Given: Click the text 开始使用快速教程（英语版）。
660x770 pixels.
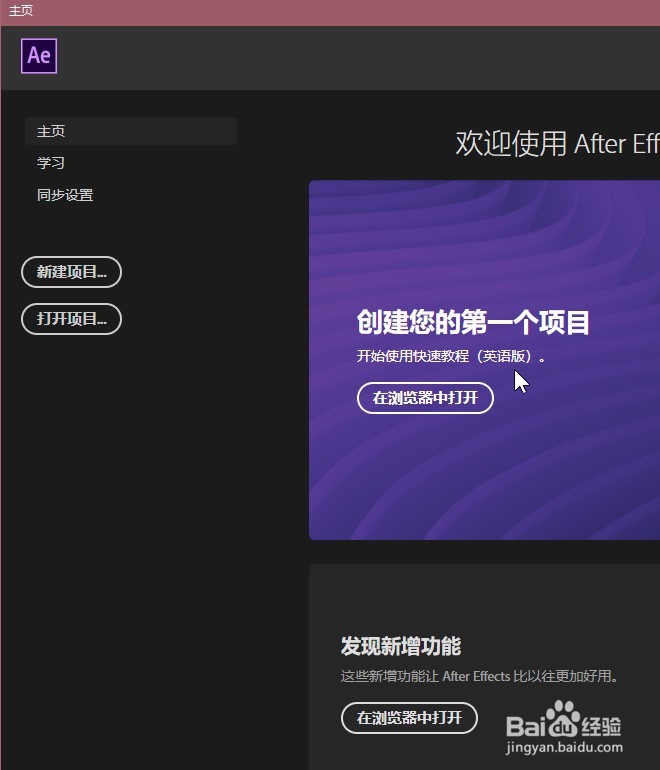Looking at the screenshot, I should pyautogui.click(x=451, y=356).
